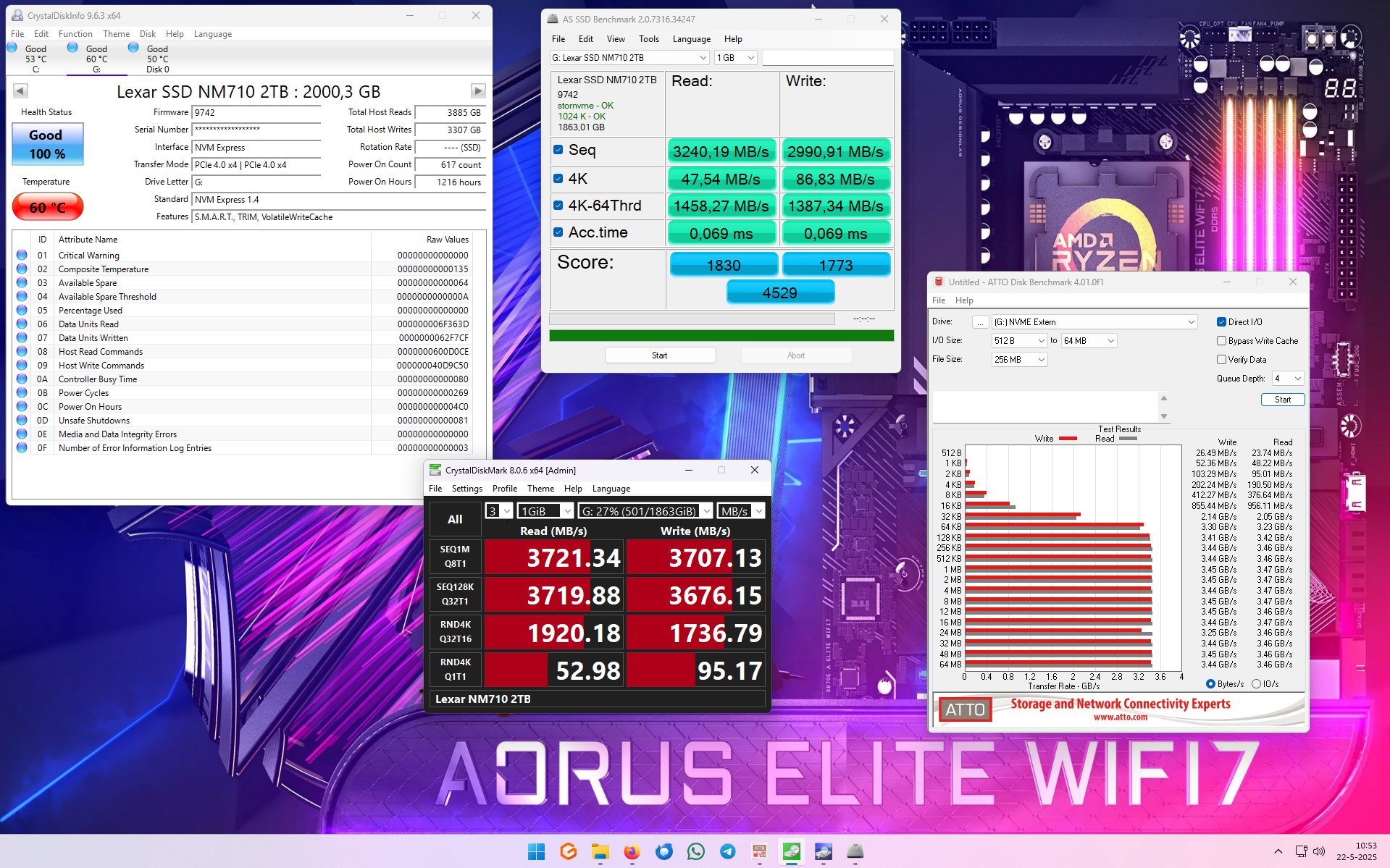Screen dimensions: 1390x868
Task: Open the orange hexagon G app on taskbar
Action: (x=568, y=852)
